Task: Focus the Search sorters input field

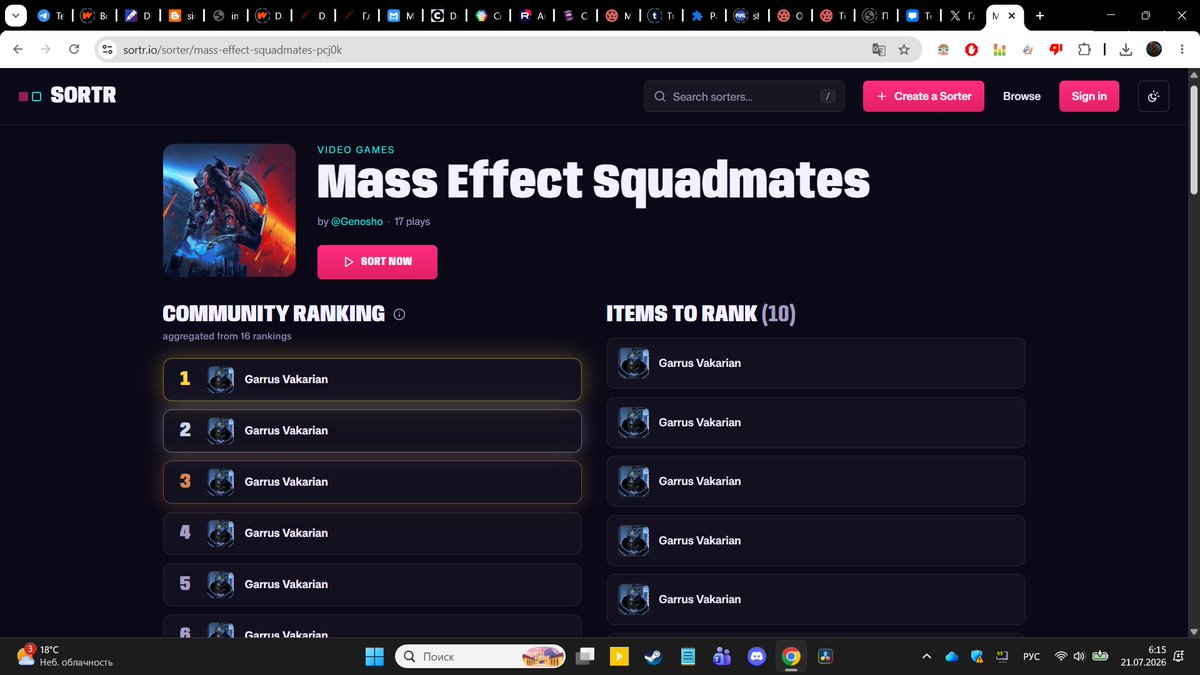Action: (x=744, y=96)
